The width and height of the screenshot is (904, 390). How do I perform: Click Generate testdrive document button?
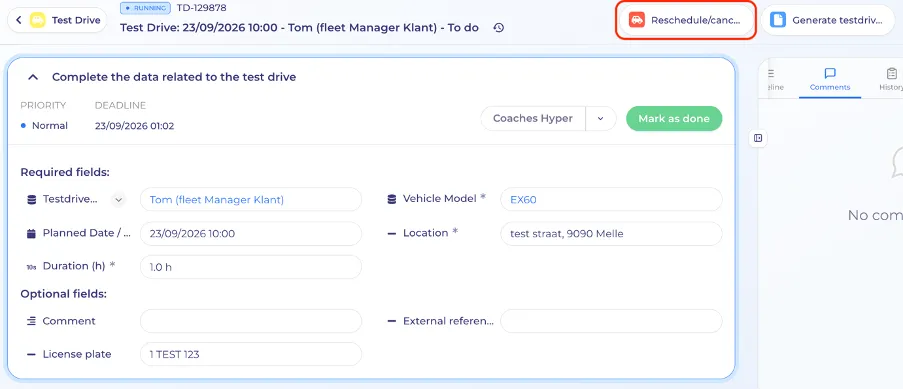click(827, 20)
